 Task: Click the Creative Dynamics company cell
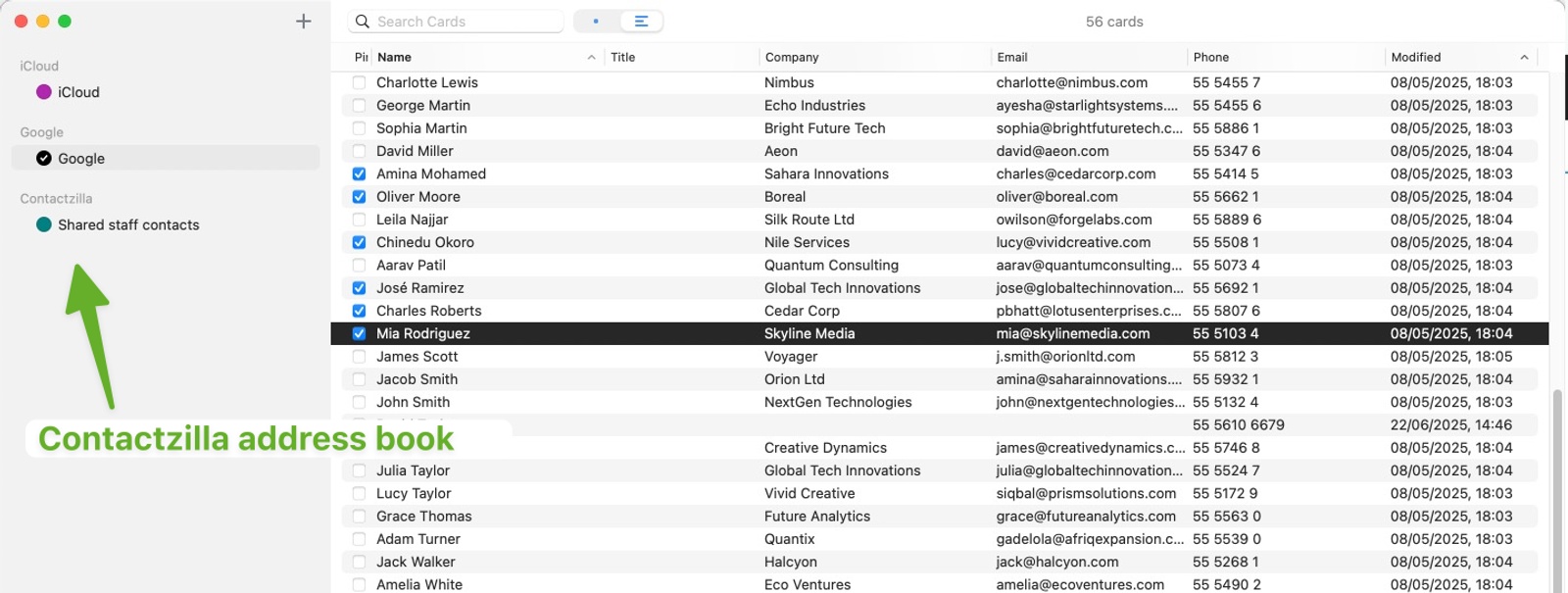click(x=825, y=448)
